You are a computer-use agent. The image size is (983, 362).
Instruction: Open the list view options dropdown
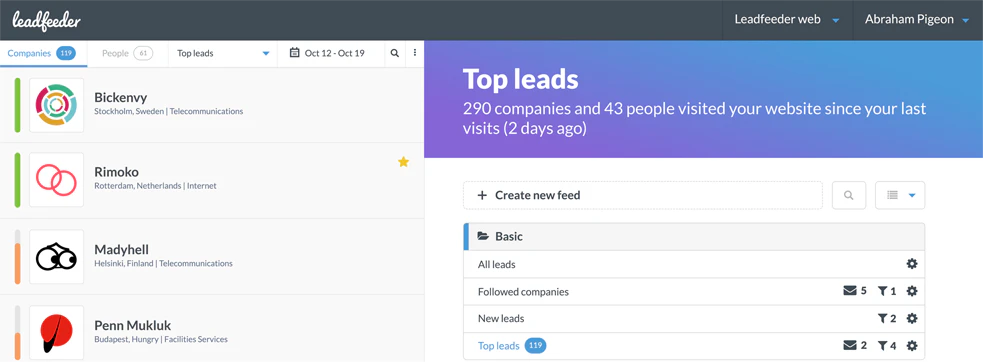tap(900, 195)
